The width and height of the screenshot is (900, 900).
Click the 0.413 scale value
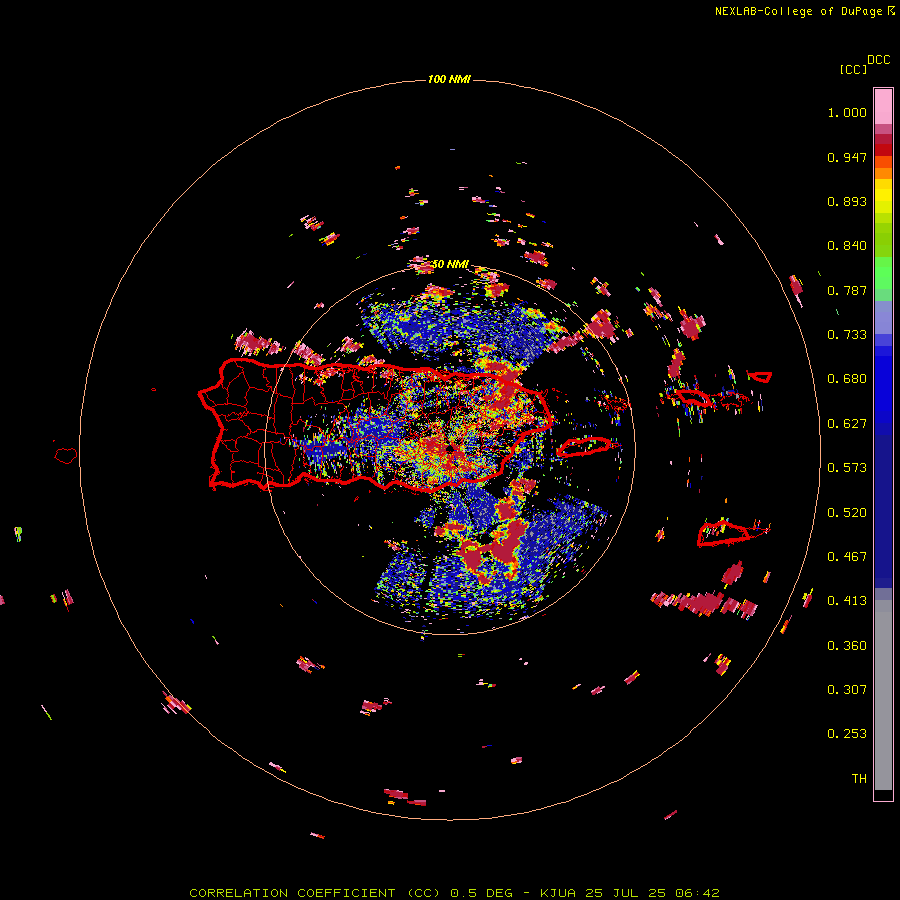pyautogui.click(x=847, y=601)
